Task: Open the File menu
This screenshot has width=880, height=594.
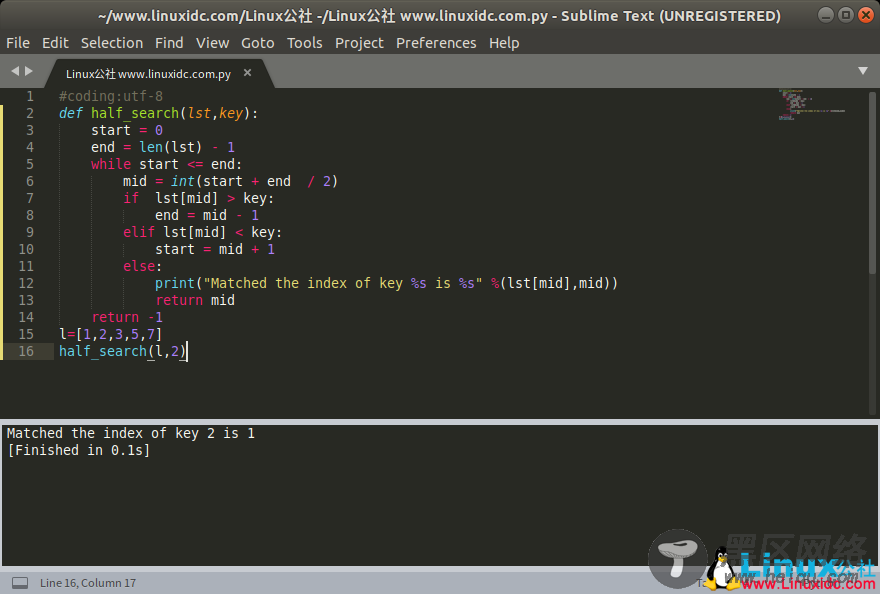Action: 18,43
